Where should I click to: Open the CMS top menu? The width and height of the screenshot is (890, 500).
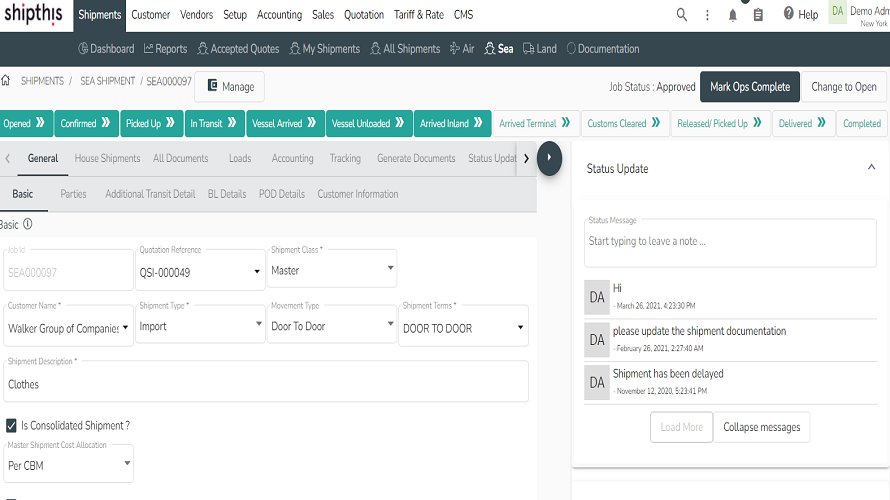click(x=463, y=15)
